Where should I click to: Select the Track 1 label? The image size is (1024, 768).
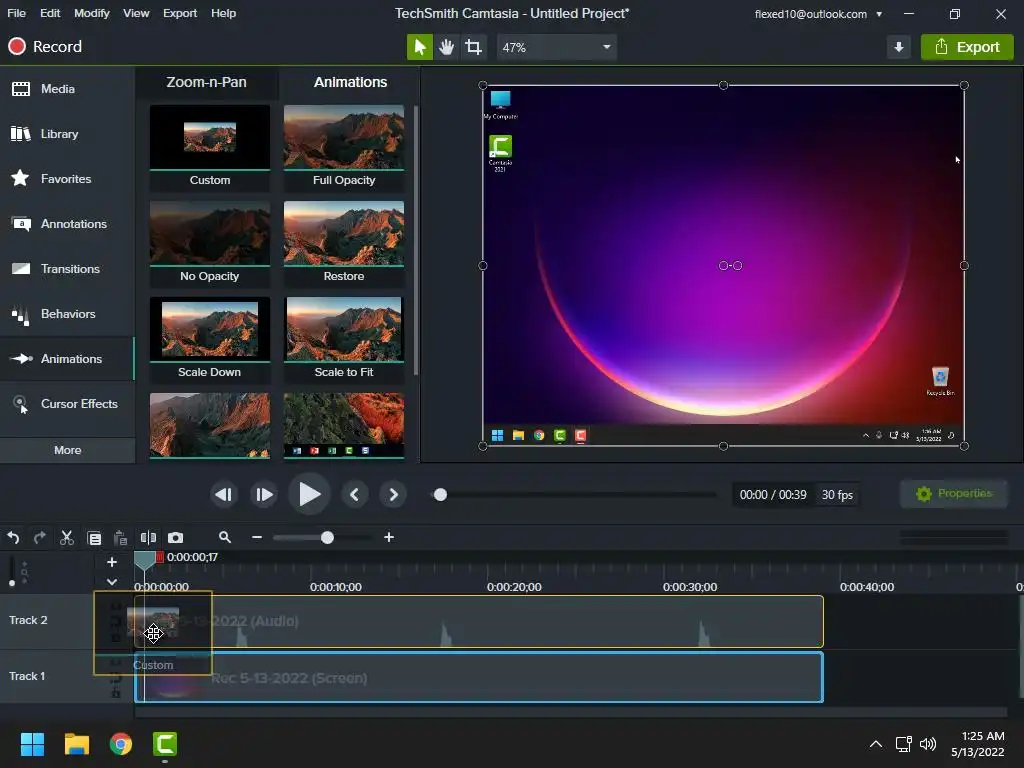[27, 676]
